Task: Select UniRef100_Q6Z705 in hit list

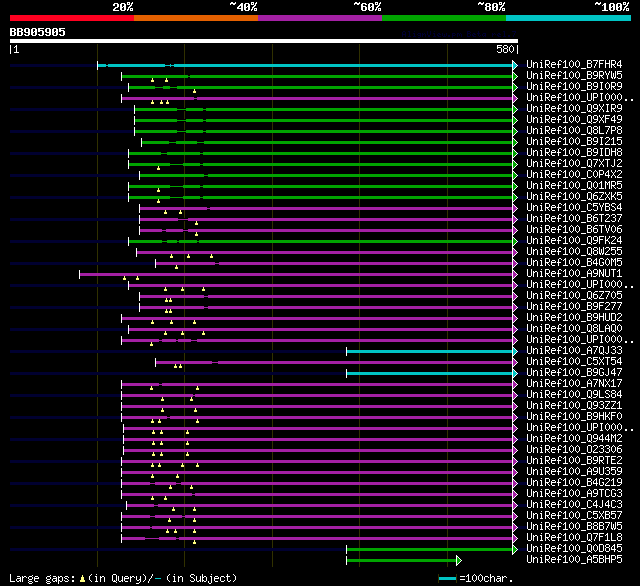Action: click(x=574, y=296)
